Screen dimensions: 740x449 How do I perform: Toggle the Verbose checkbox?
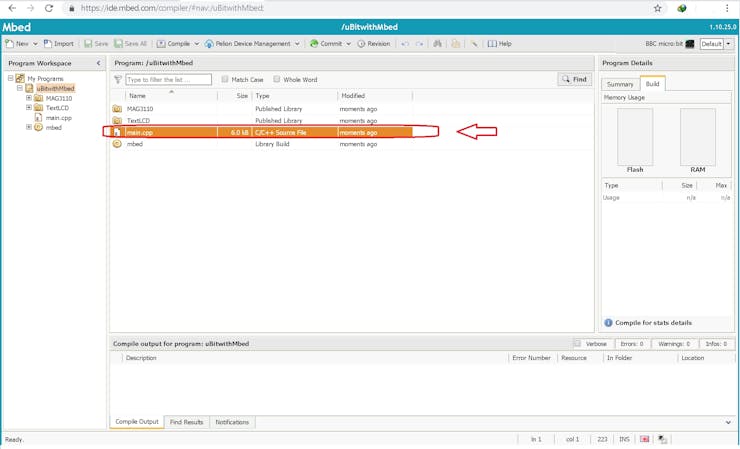(577, 343)
